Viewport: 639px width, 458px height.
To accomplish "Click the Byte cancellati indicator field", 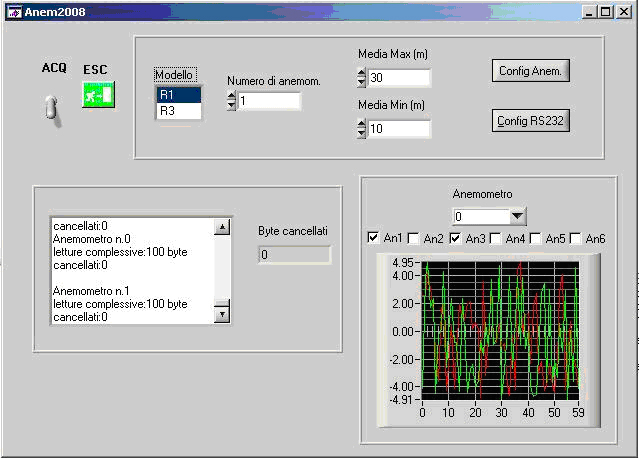I will pyautogui.click(x=295, y=255).
